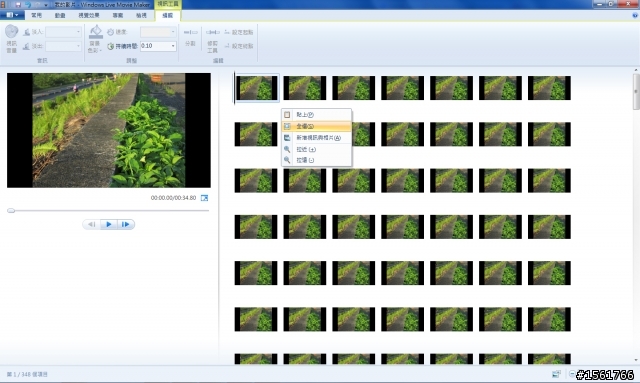Play the video preview
Image resolution: width=640 pixels, height=383 pixels.
point(109,224)
